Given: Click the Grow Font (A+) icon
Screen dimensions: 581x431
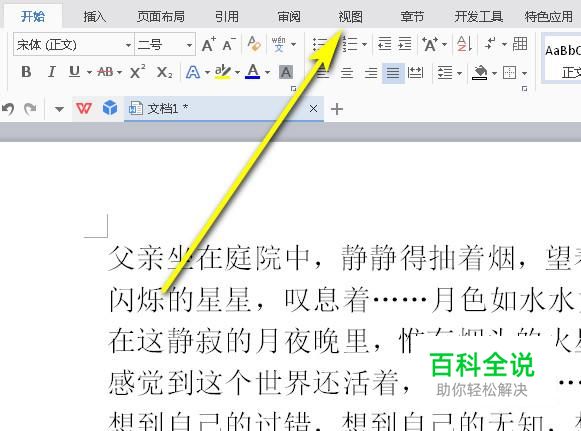Looking at the screenshot, I should [209, 44].
